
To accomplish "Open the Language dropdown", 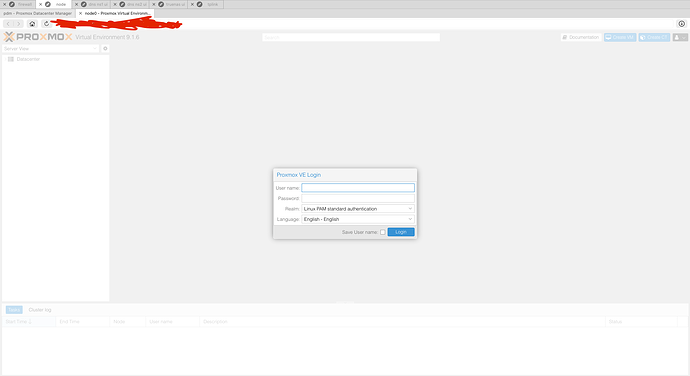I will (358, 219).
